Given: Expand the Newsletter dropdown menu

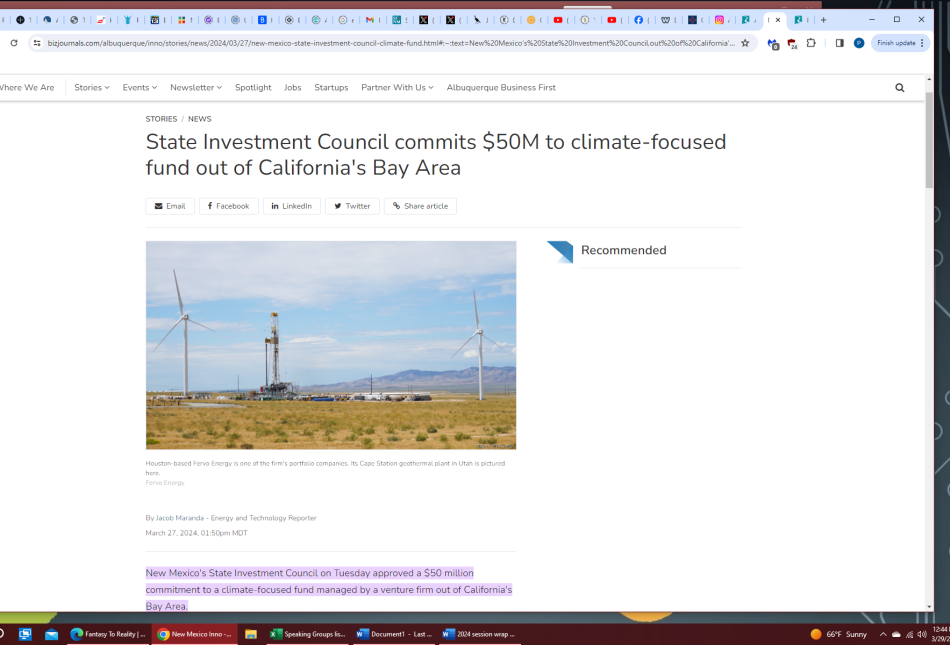Looking at the screenshot, I should pos(195,88).
